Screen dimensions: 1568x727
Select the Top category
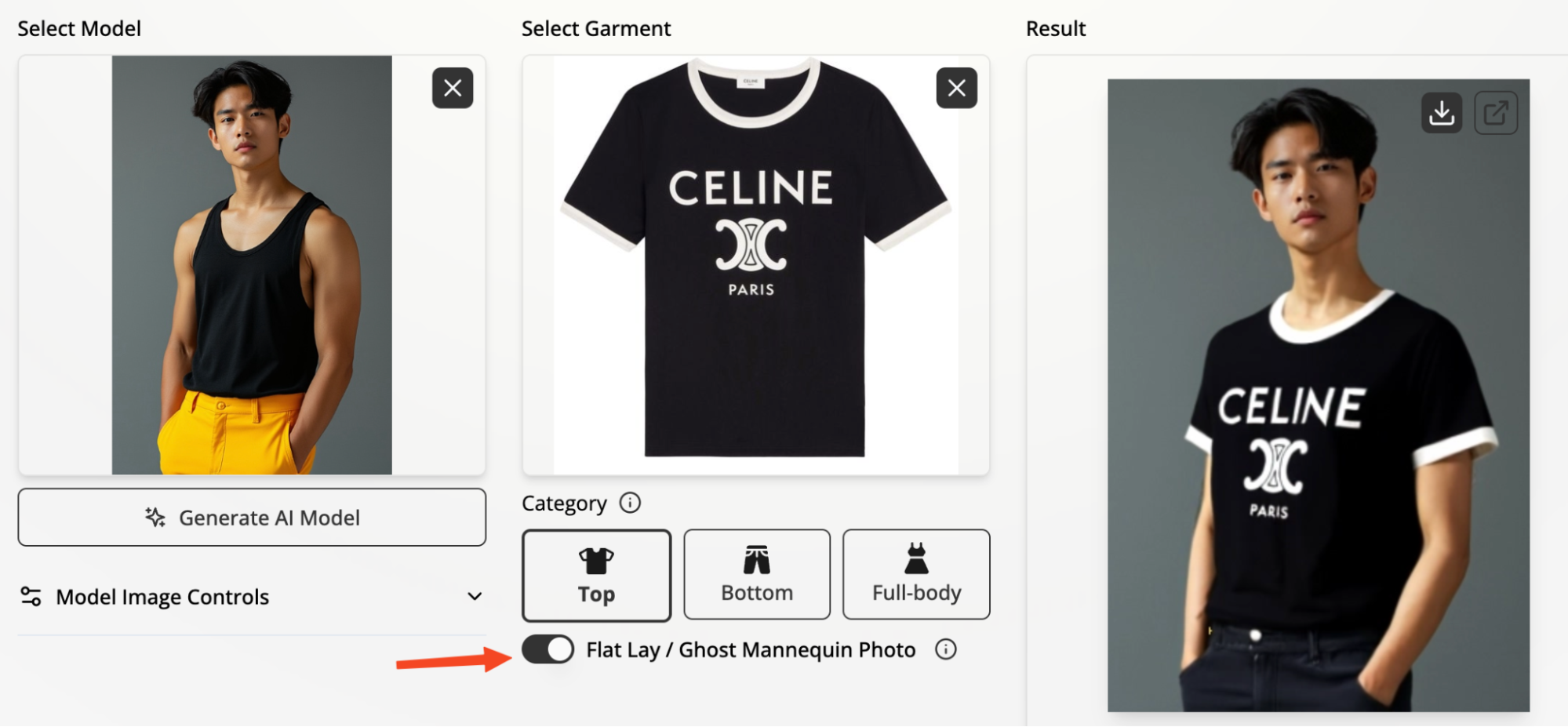[596, 576]
